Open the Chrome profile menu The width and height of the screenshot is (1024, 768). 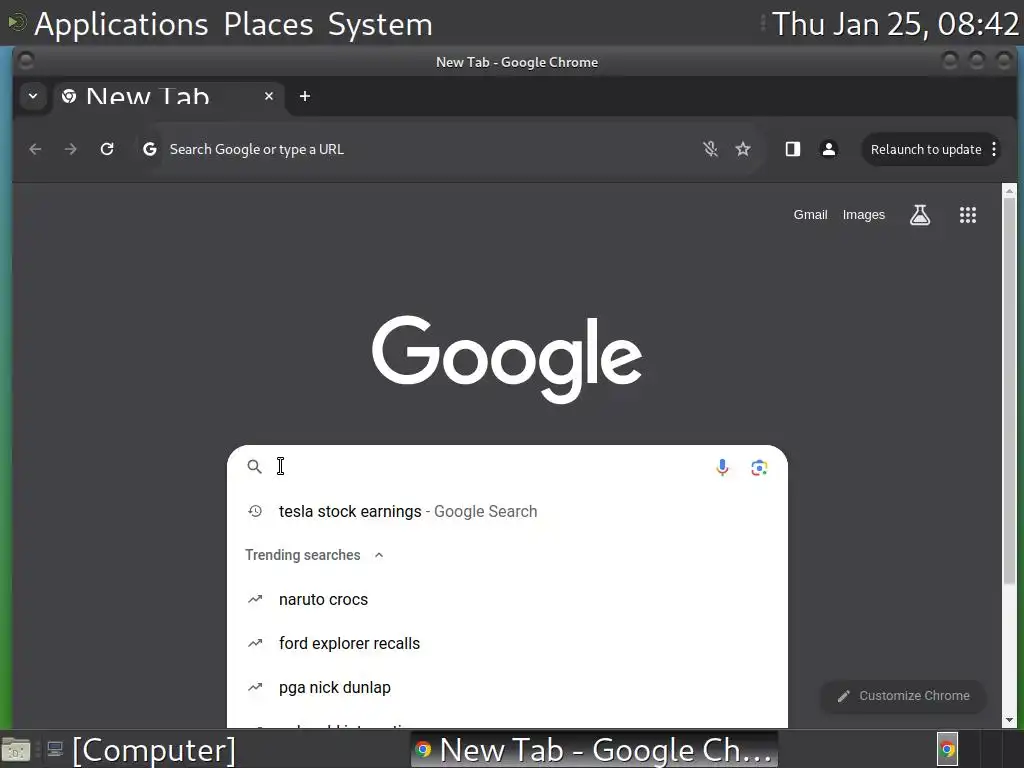coord(829,150)
